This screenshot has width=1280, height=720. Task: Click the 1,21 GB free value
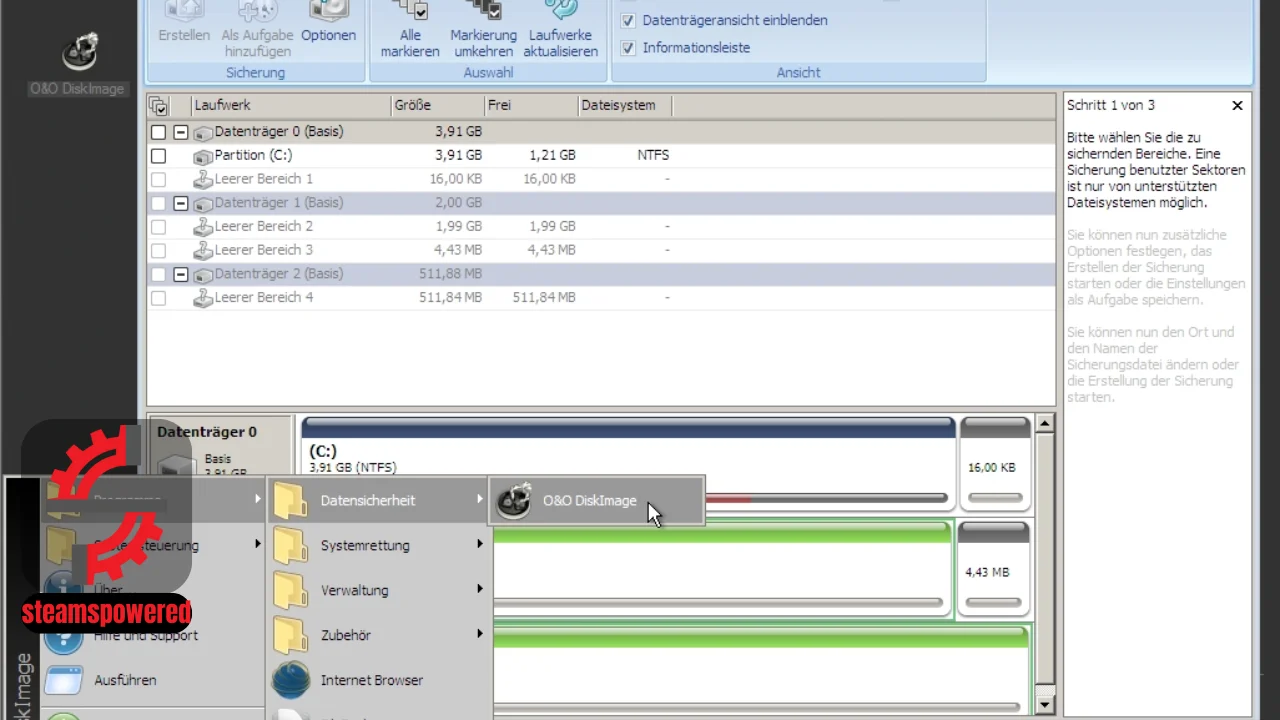point(552,156)
